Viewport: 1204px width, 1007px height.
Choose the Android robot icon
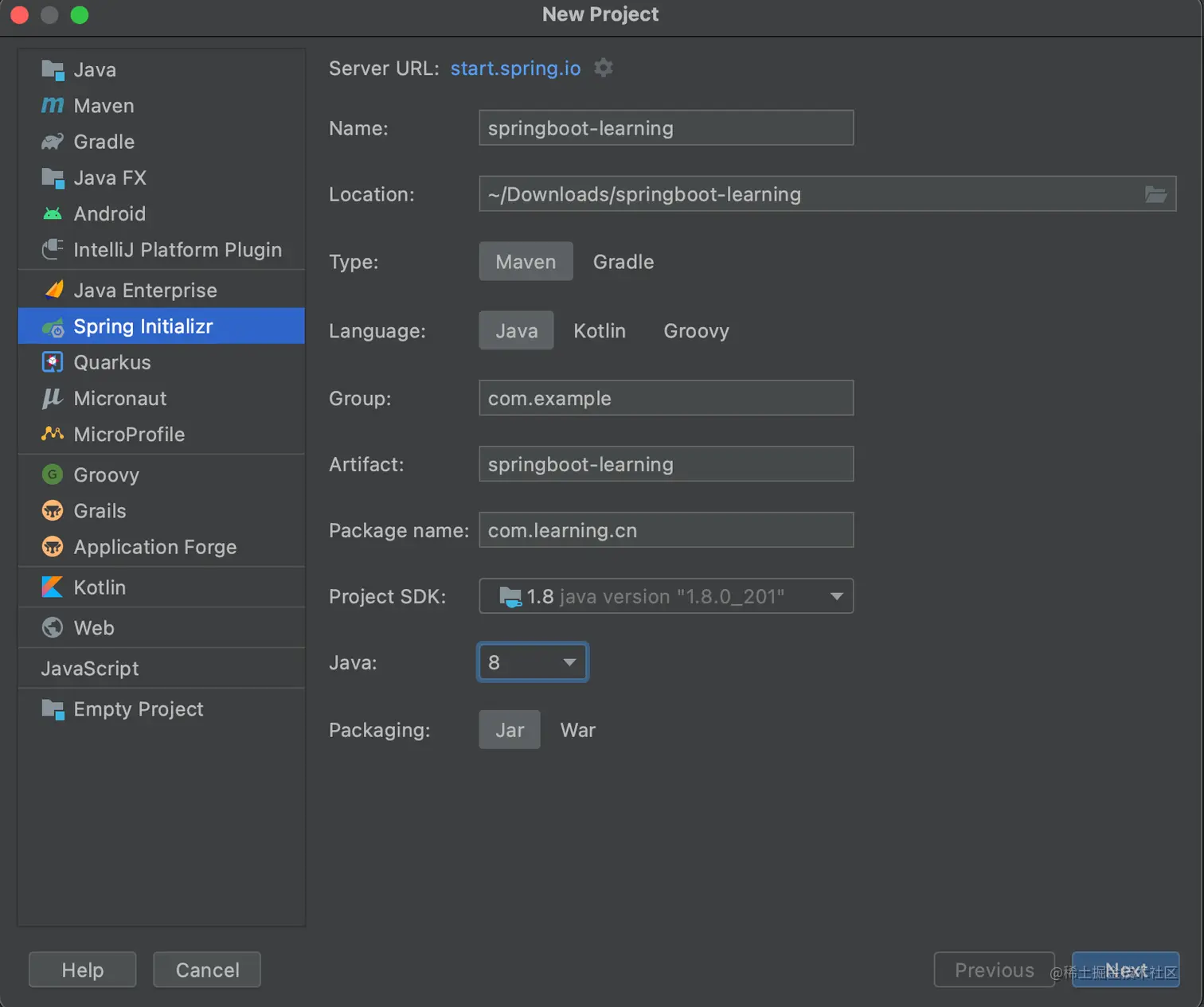(x=53, y=214)
